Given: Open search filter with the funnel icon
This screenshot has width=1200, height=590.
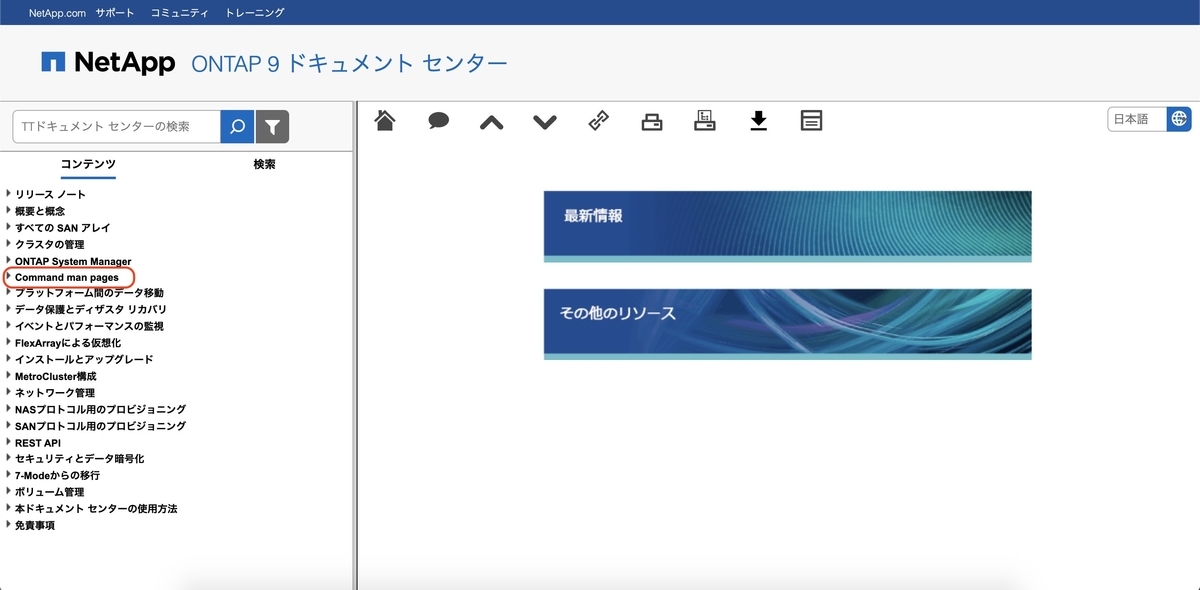Looking at the screenshot, I should click(272, 127).
